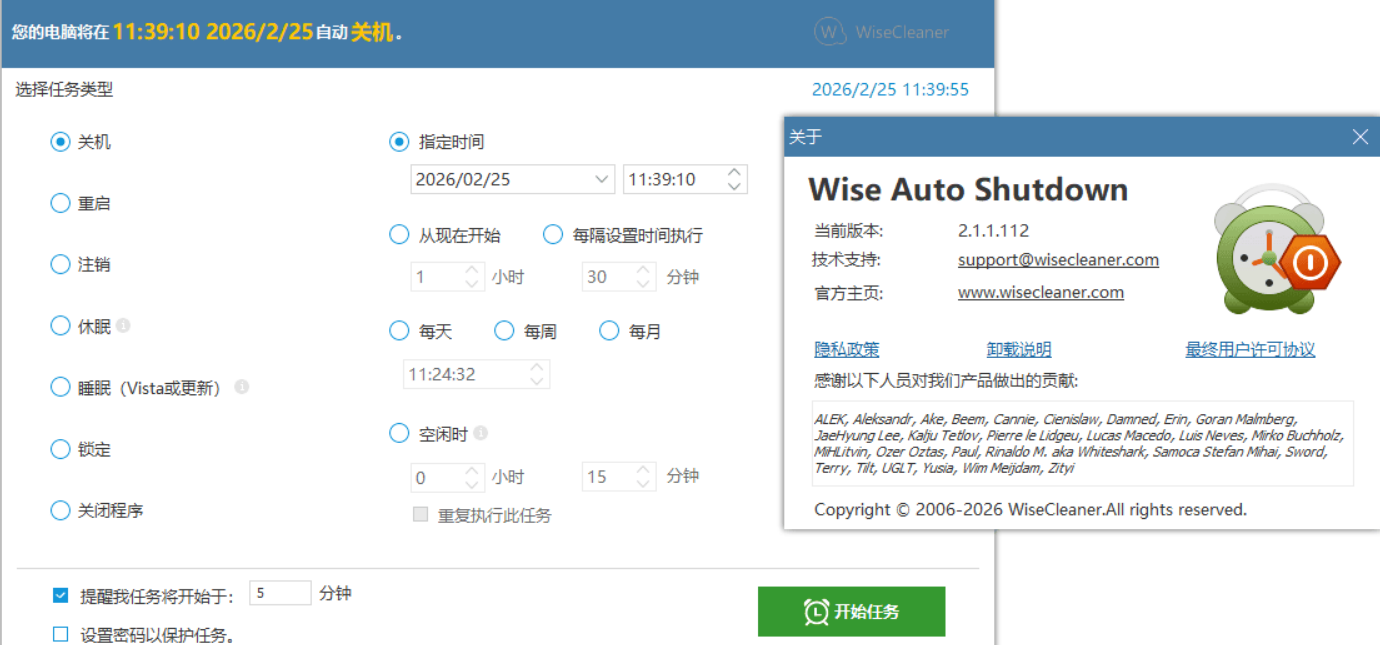Open the 隐私政策 link

847,350
